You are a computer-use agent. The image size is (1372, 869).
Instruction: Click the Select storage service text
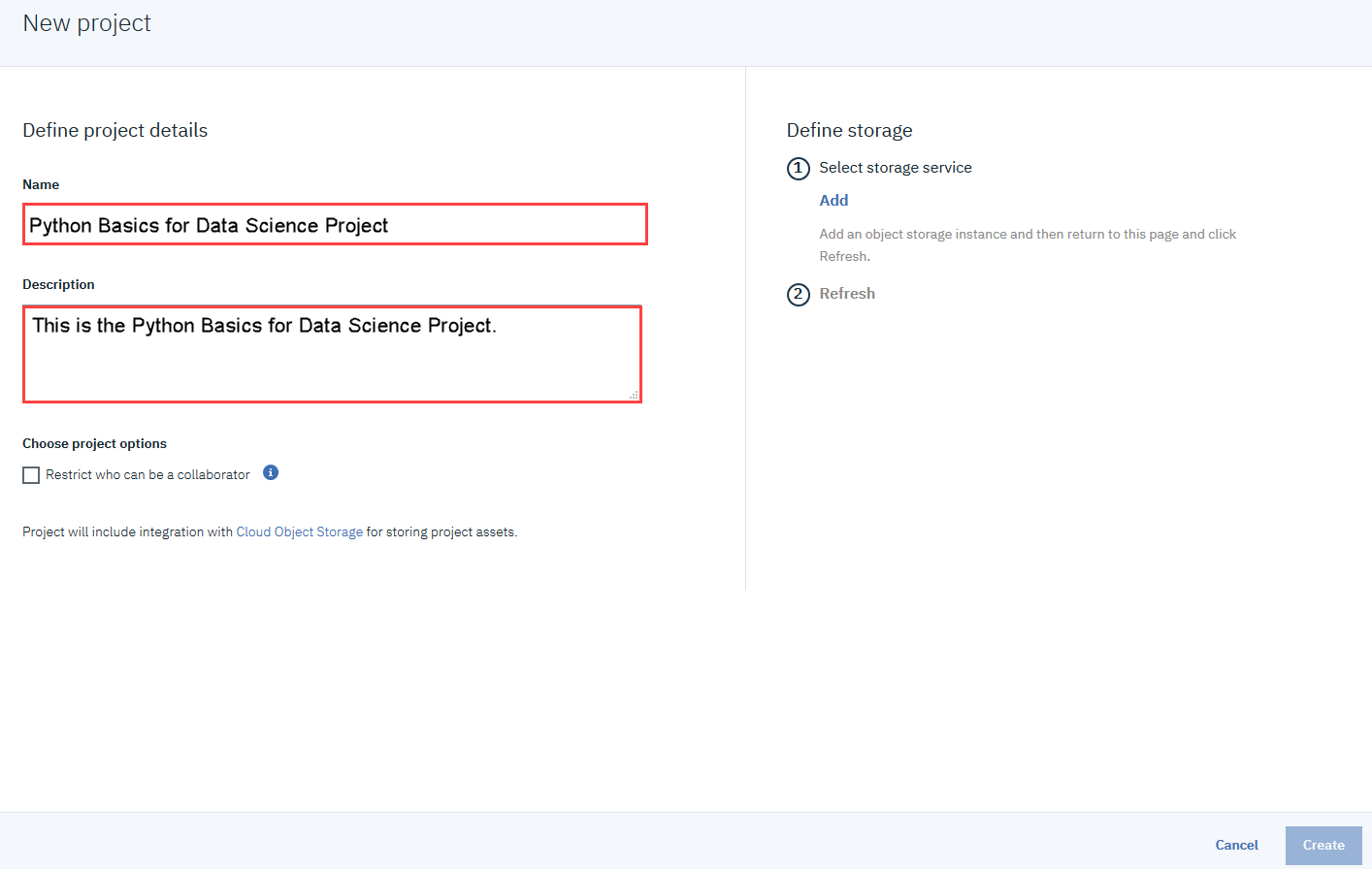895,168
